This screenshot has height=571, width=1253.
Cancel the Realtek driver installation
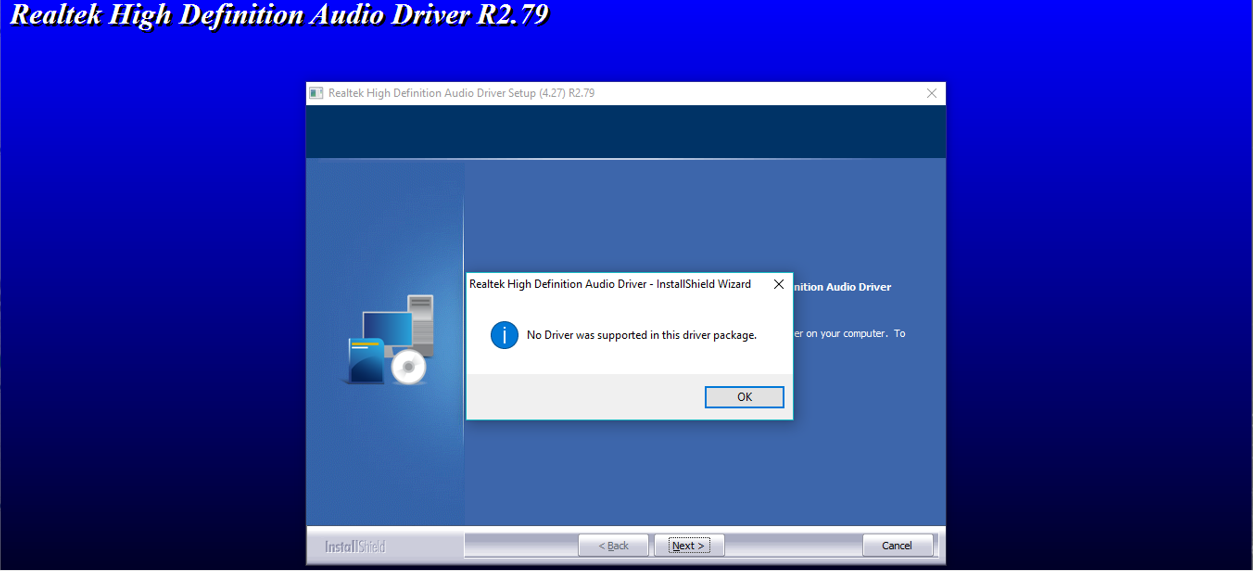click(897, 545)
